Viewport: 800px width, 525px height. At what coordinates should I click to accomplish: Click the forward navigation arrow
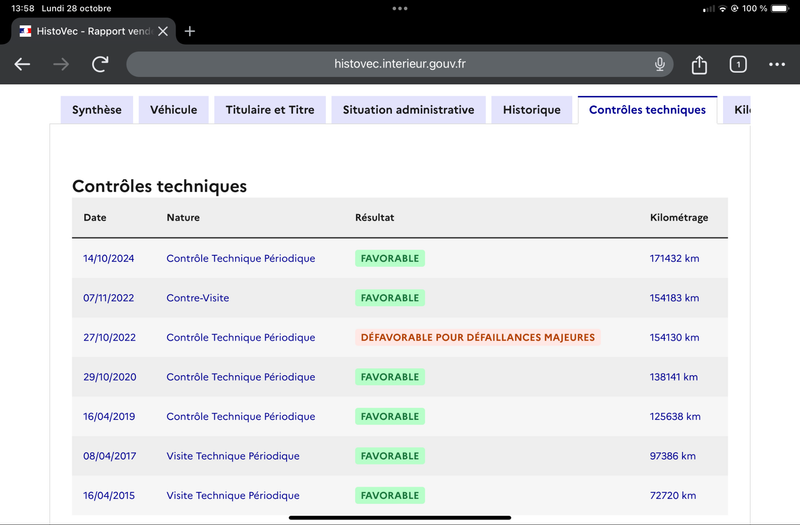tap(61, 64)
